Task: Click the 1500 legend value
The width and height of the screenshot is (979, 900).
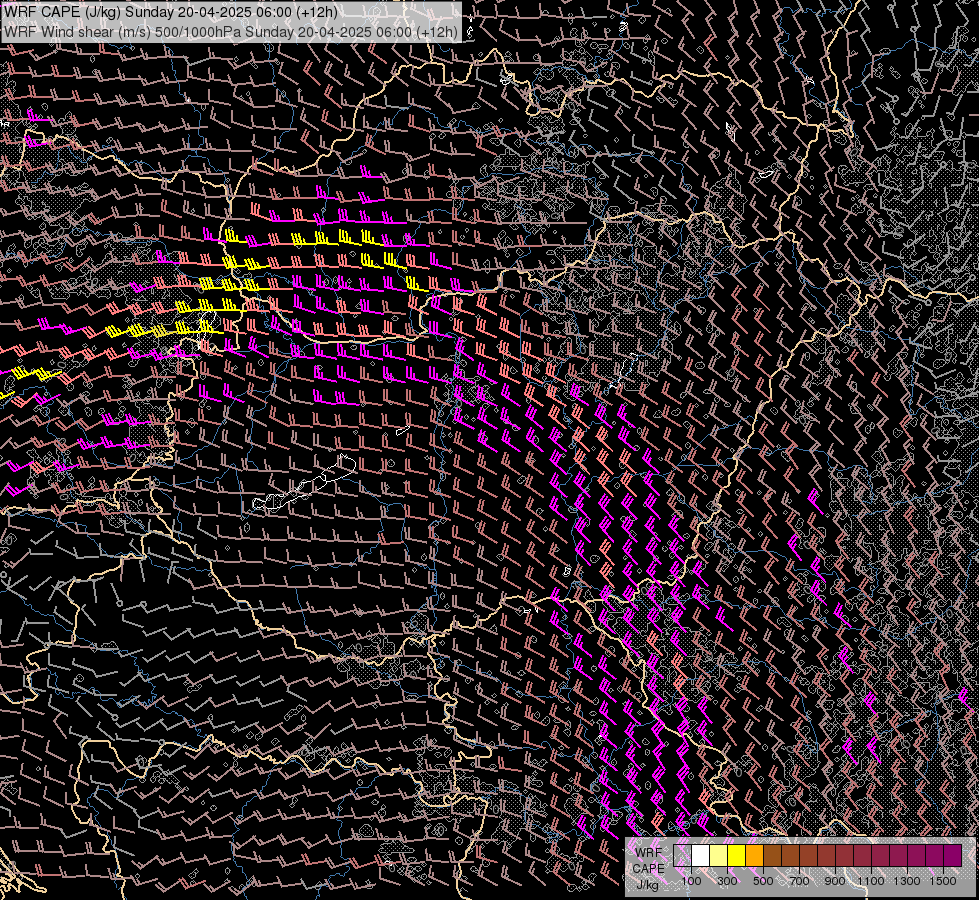Action: pos(943,881)
